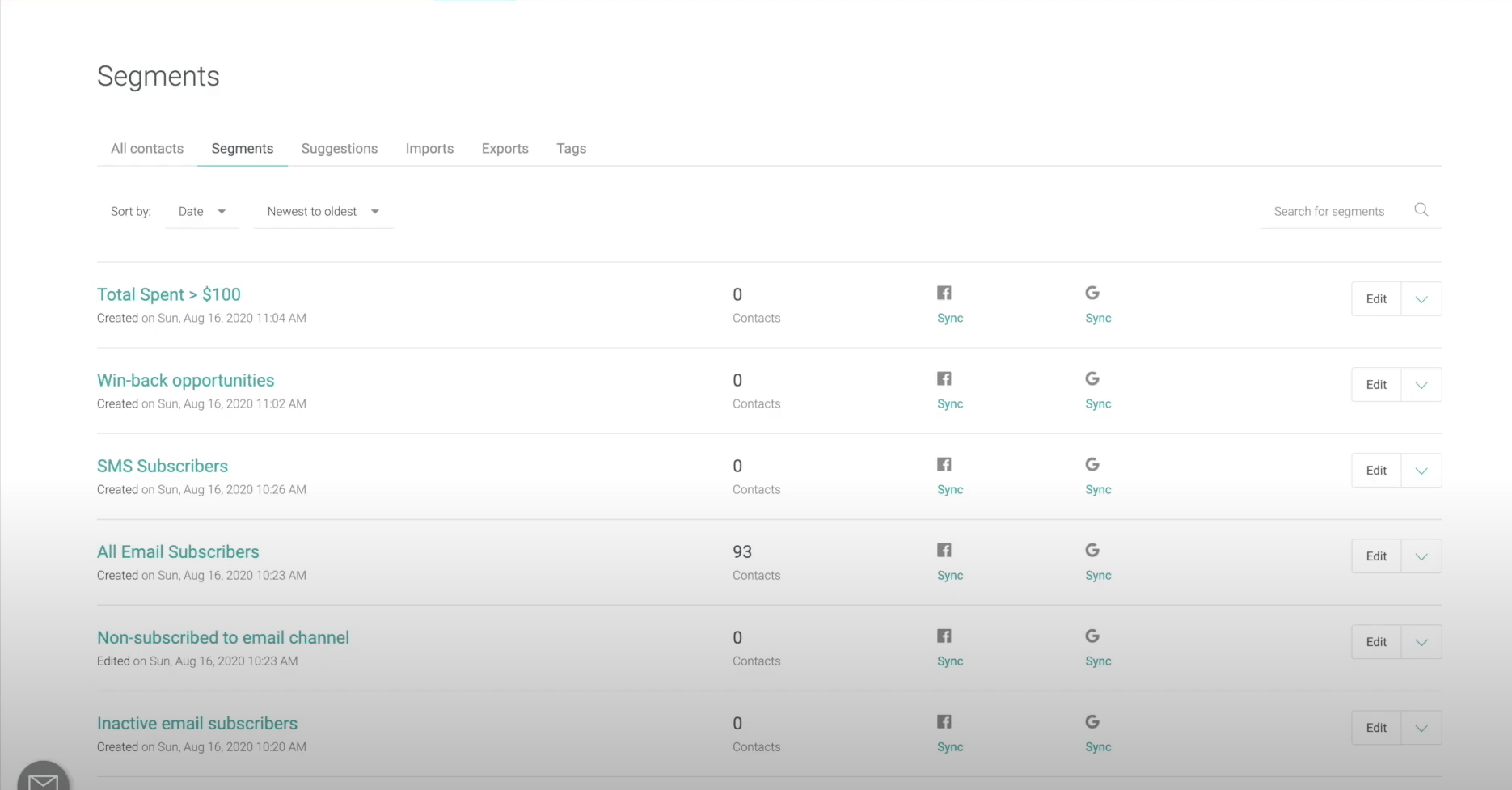Sync Win-back opportunities to Facebook
This screenshot has width=1512, height=790.
950,403
